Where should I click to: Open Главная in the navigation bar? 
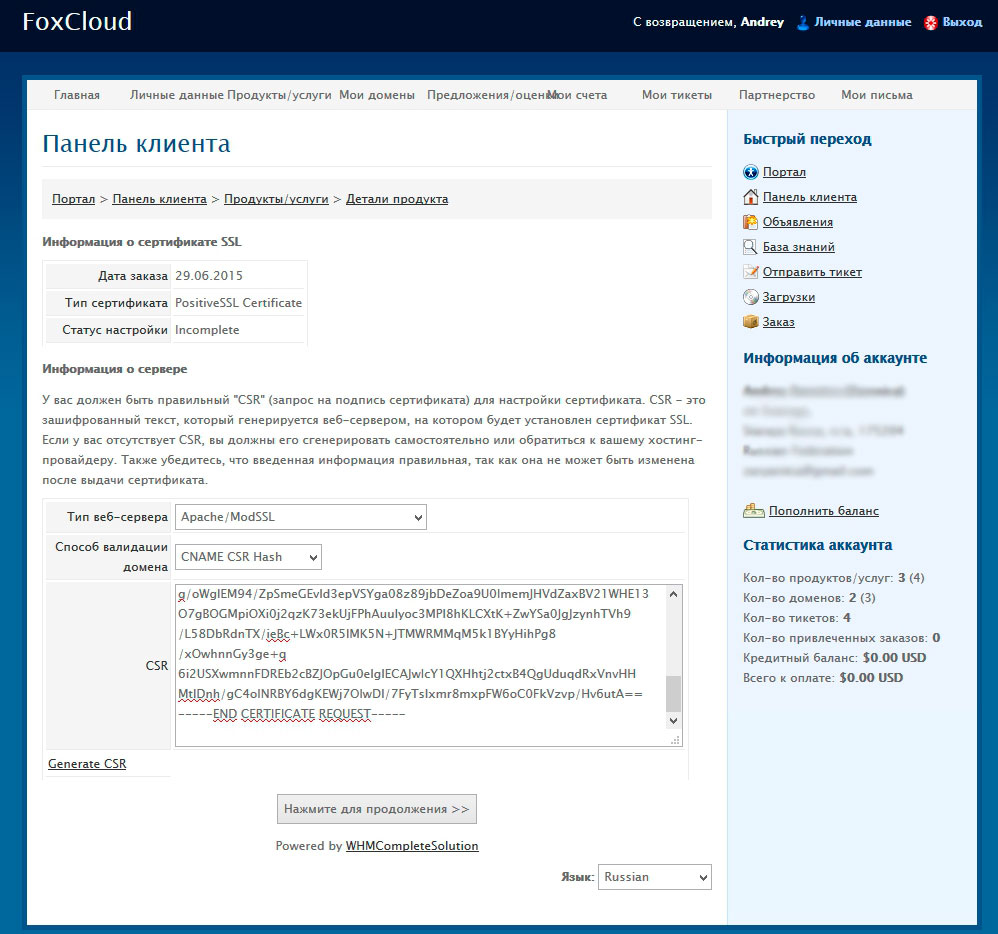[77, 95]
